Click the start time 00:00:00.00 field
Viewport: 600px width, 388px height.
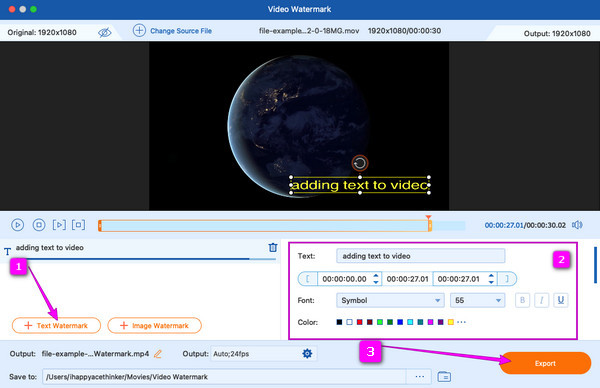click(x=344, y=279)
